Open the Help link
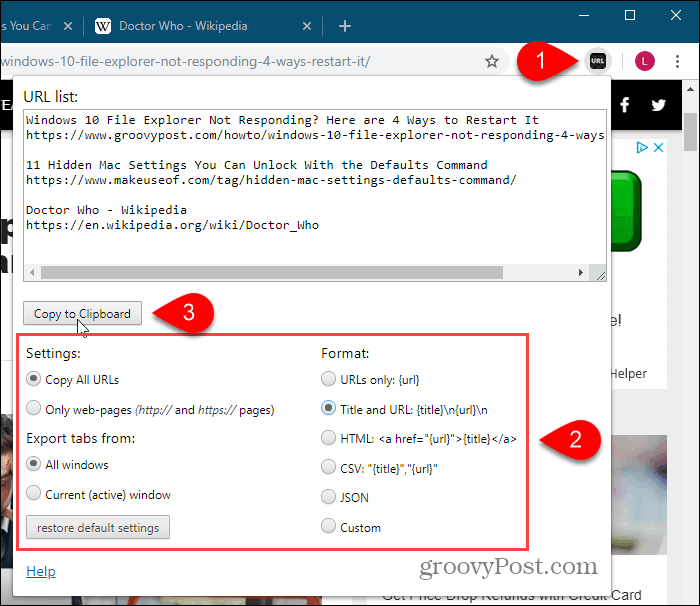 41,571
